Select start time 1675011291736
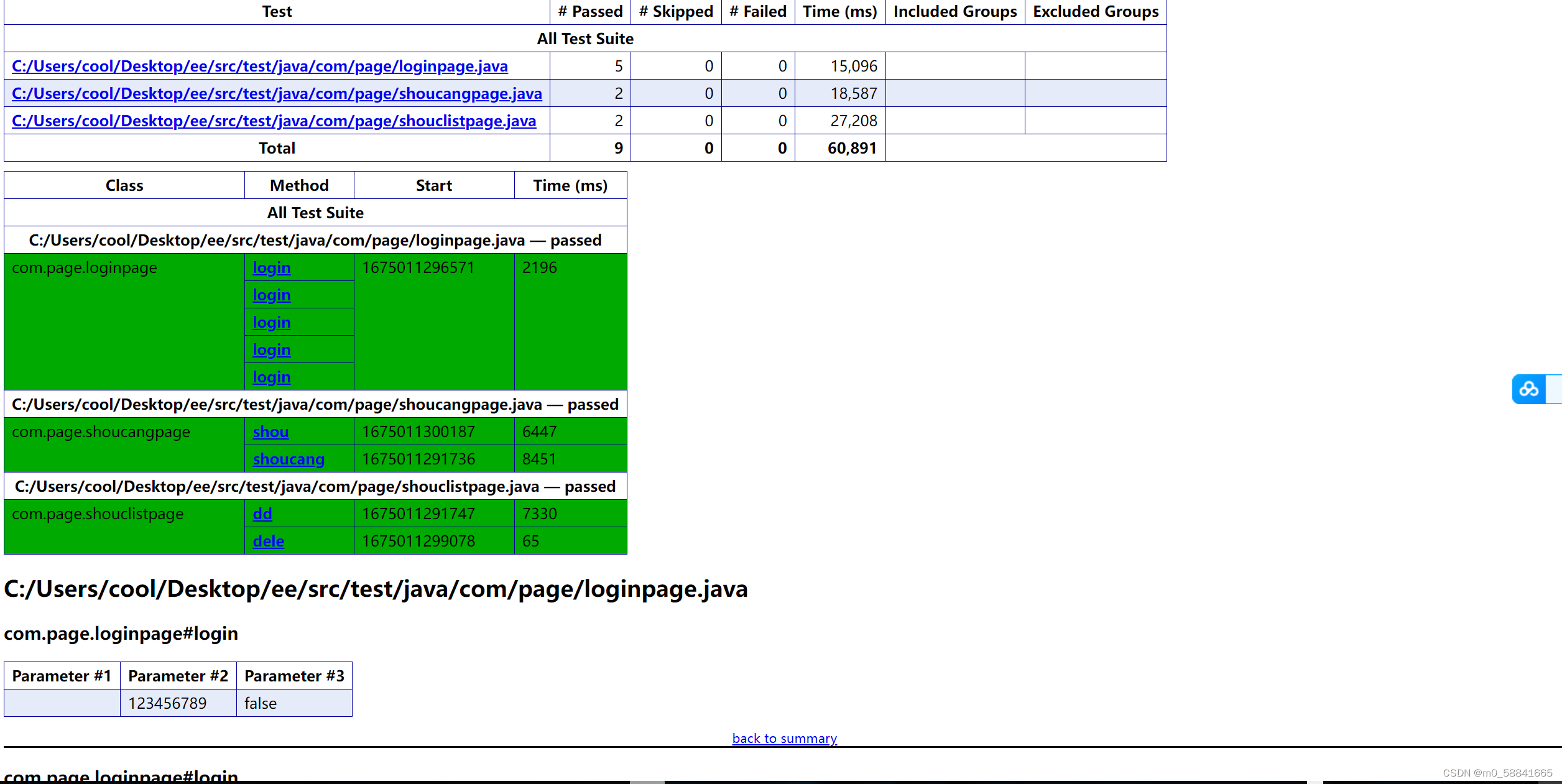1562x784 pixels. (418, 459)
